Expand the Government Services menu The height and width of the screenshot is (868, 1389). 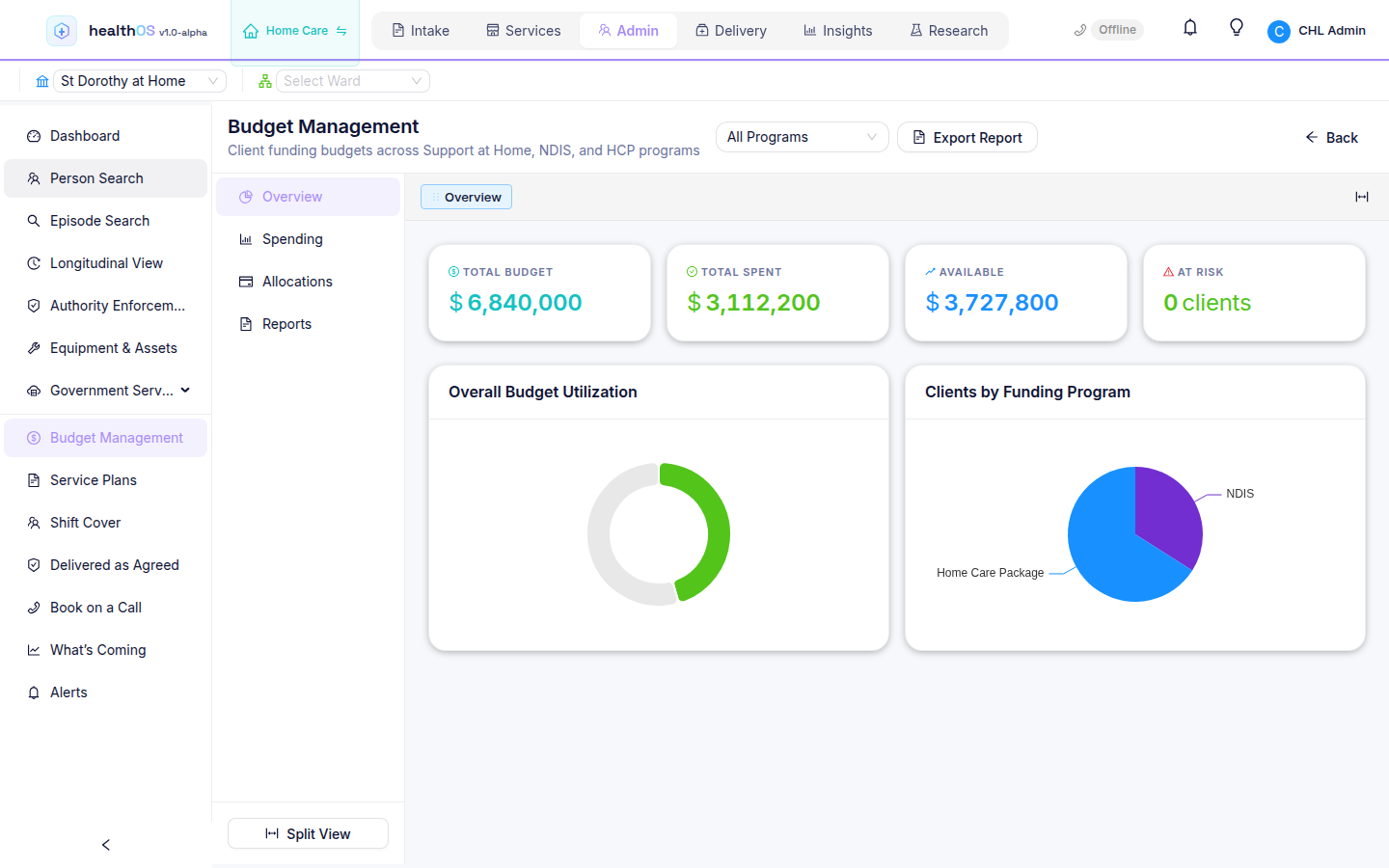coord(106,391)
